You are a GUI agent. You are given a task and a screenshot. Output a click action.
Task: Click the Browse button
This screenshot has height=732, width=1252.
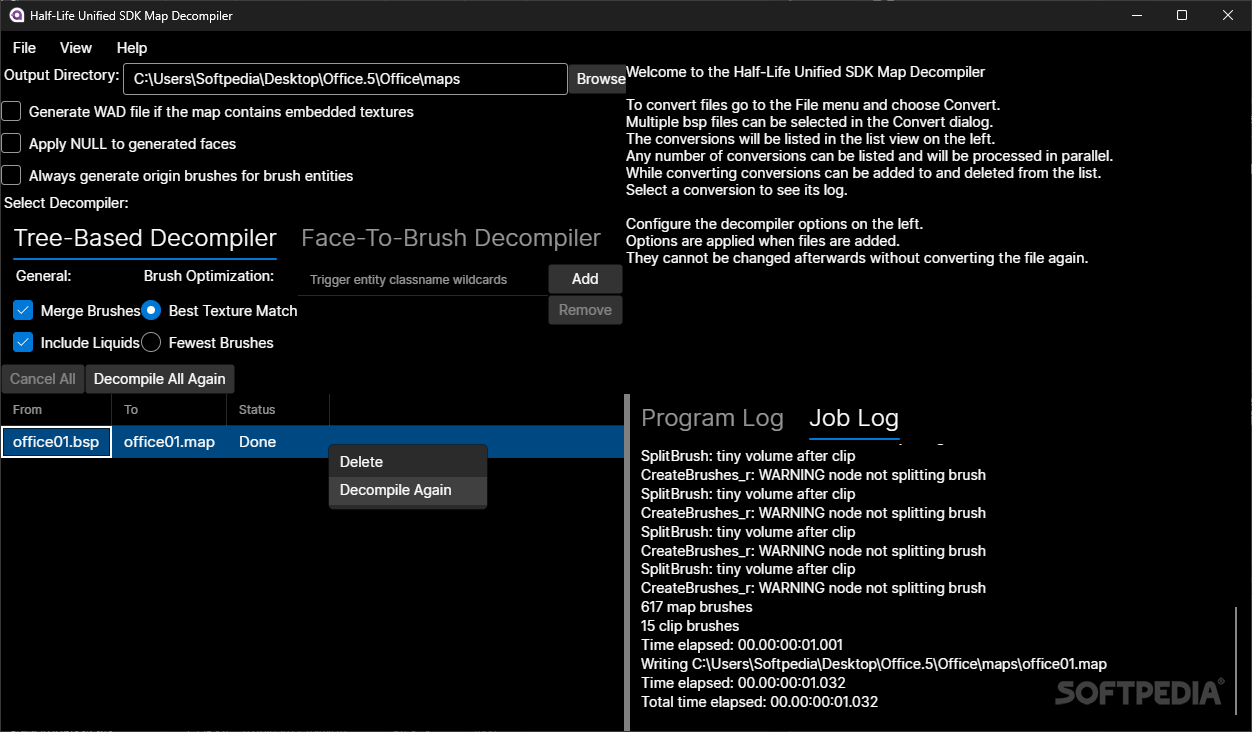coord(599,79)
